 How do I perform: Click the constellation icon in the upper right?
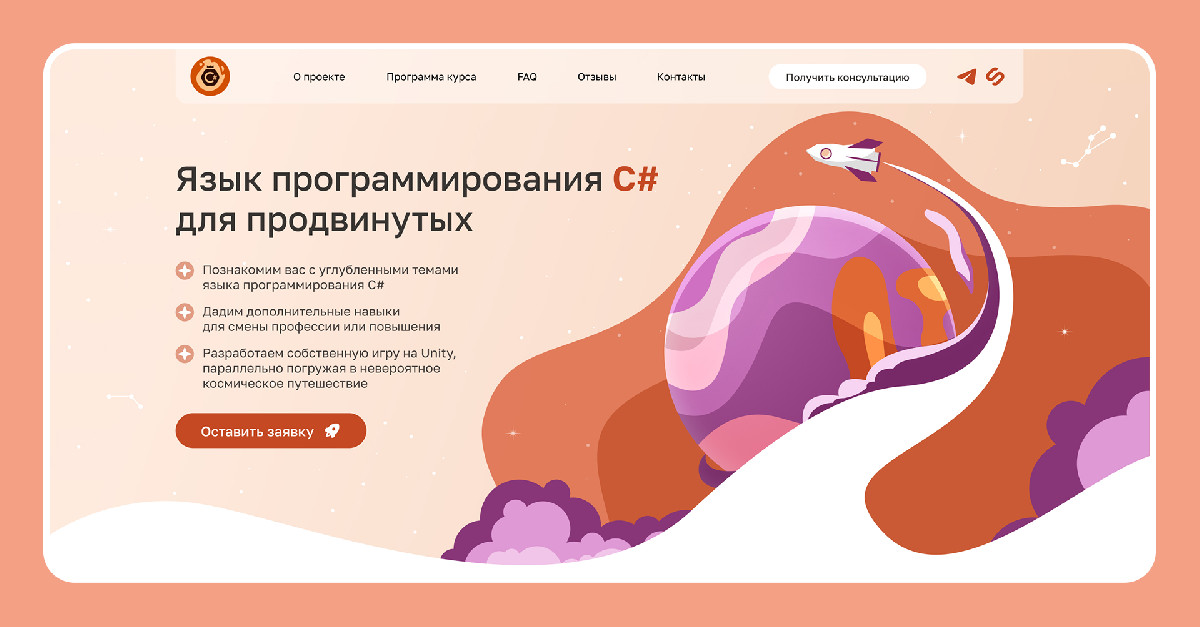click(1088, 146)
